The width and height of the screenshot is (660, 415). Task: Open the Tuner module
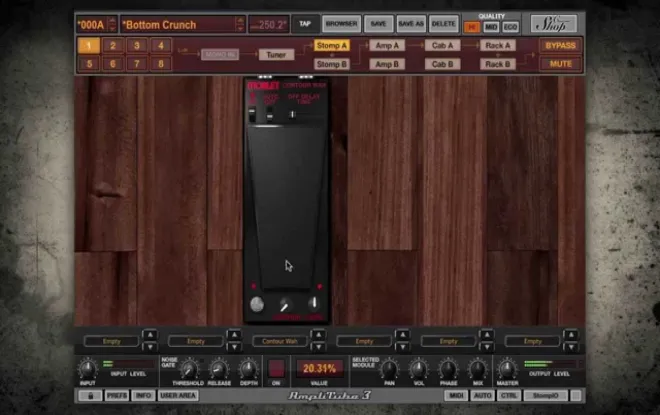(276, 55)
